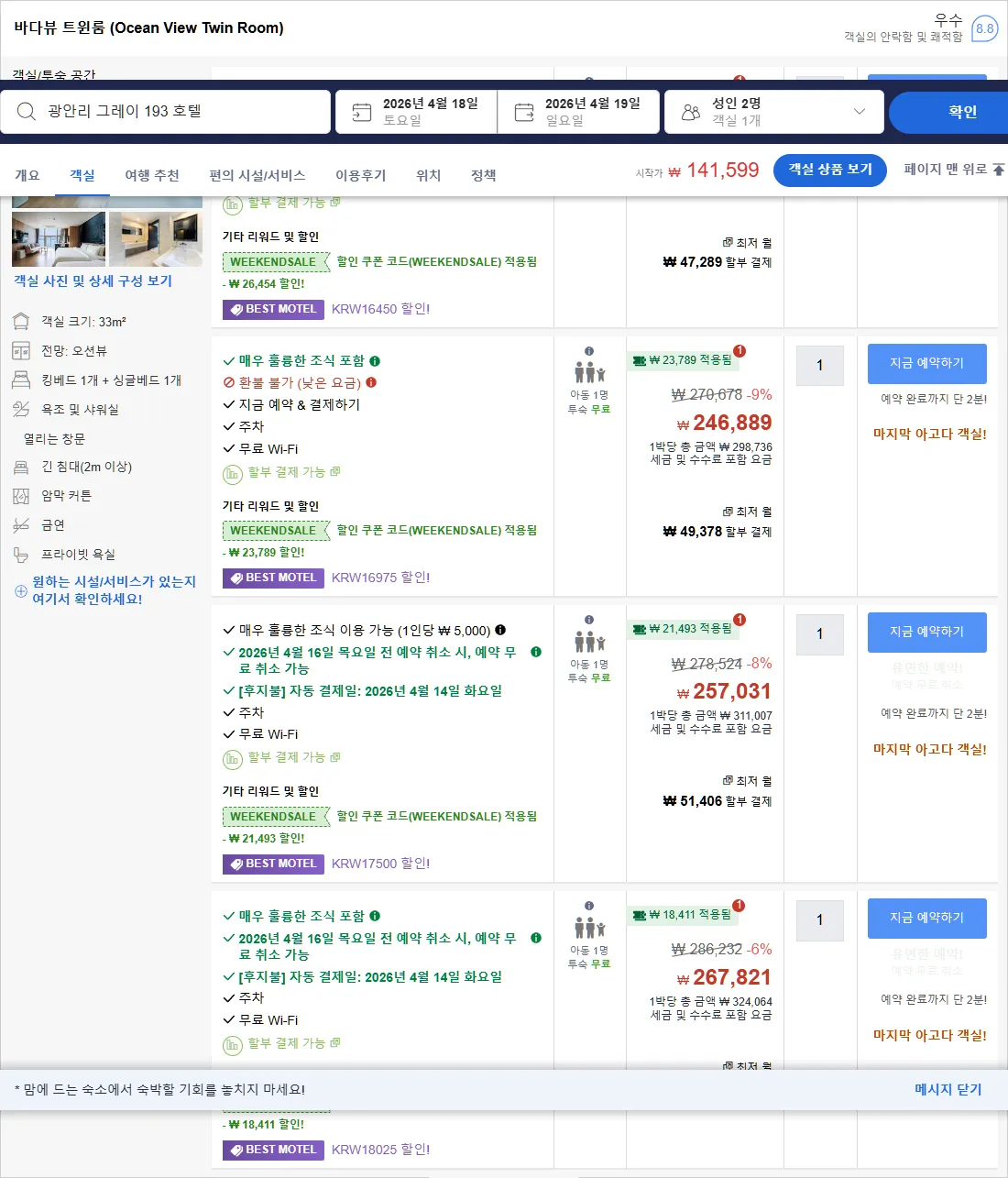Screen dimensions: 1008x1178
Task: Dismiss banner with 메시지 닫기
Action: pos(948,1090)
